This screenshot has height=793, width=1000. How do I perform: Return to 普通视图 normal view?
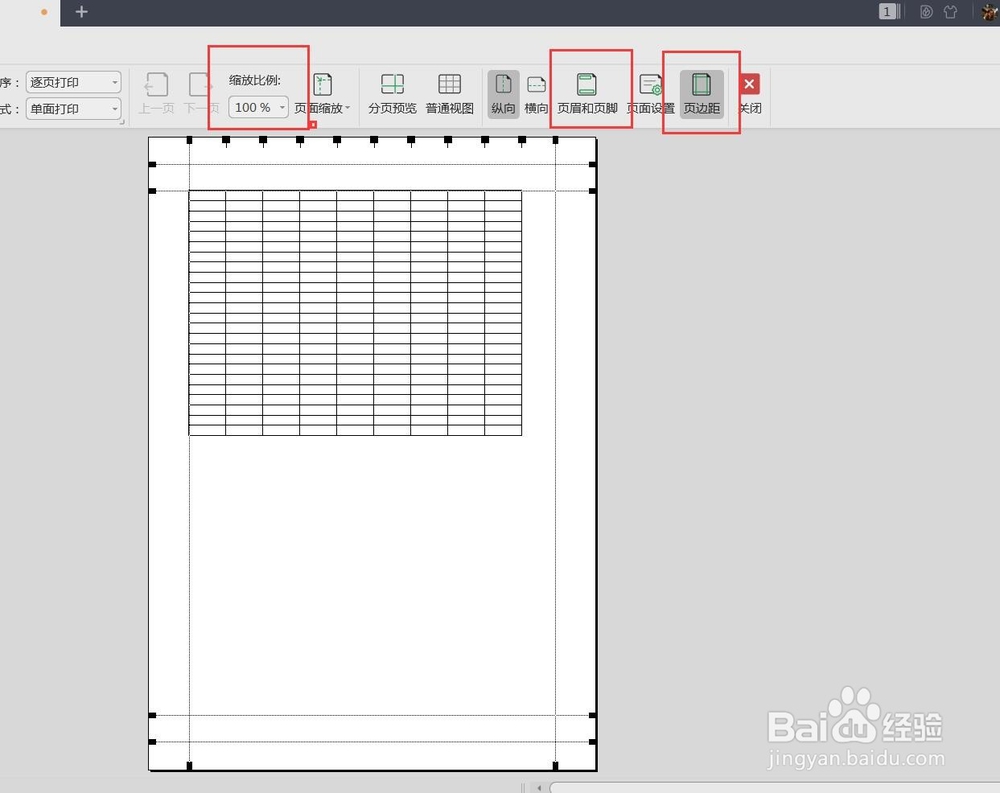pyautogui.click(x=450, y=94)
